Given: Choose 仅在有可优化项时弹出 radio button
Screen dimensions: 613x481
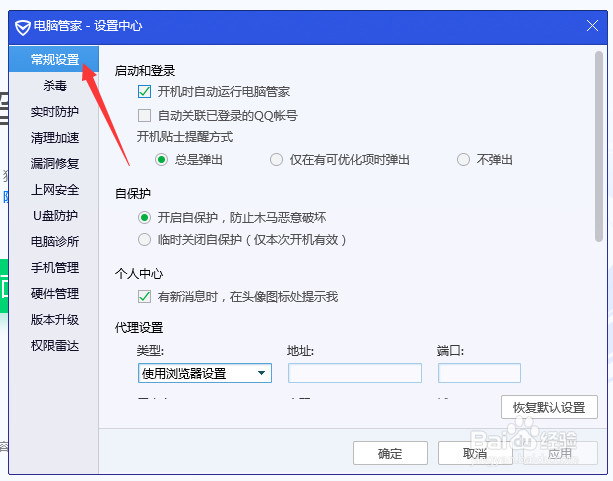Looking at the screenshot, I should click(x=276, y=160).
